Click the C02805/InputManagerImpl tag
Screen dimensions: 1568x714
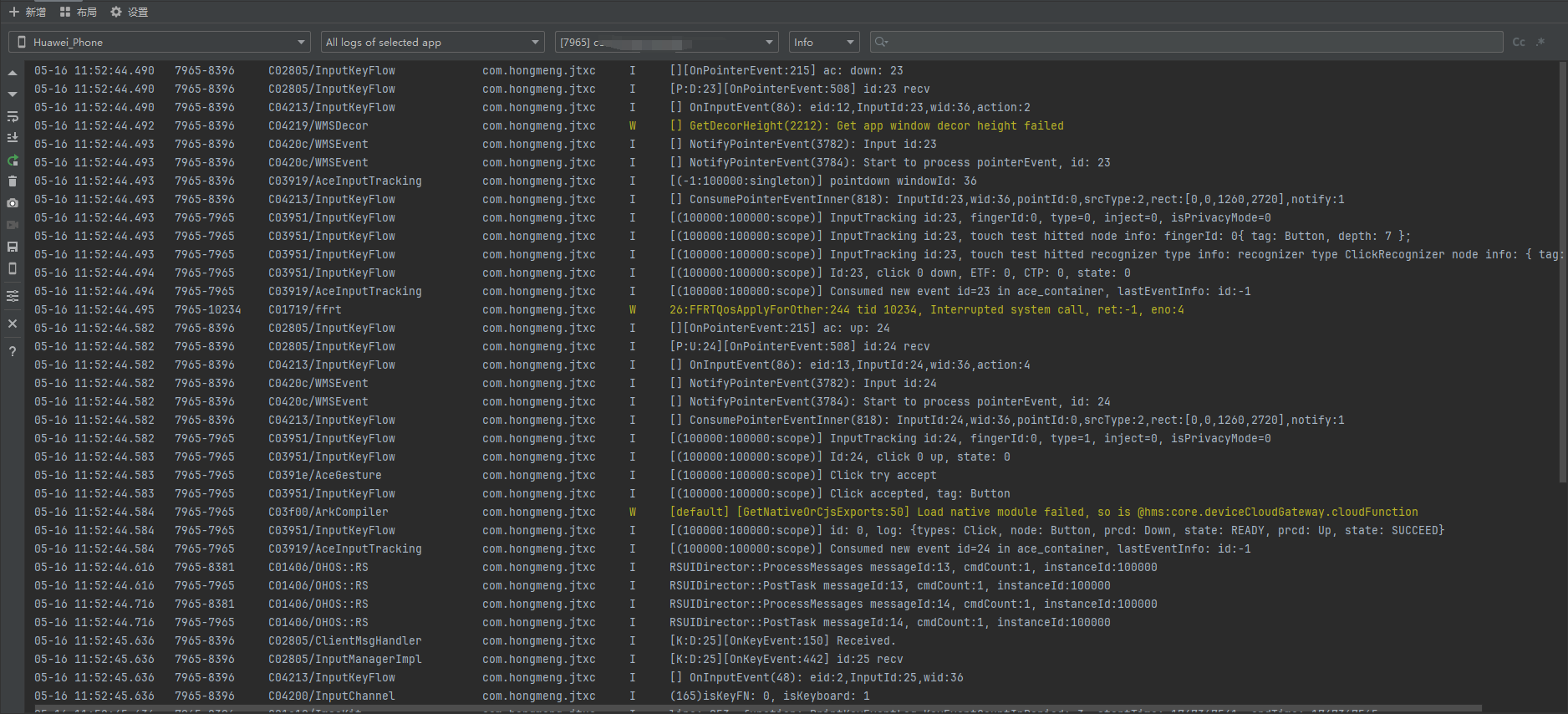(344, 659)
